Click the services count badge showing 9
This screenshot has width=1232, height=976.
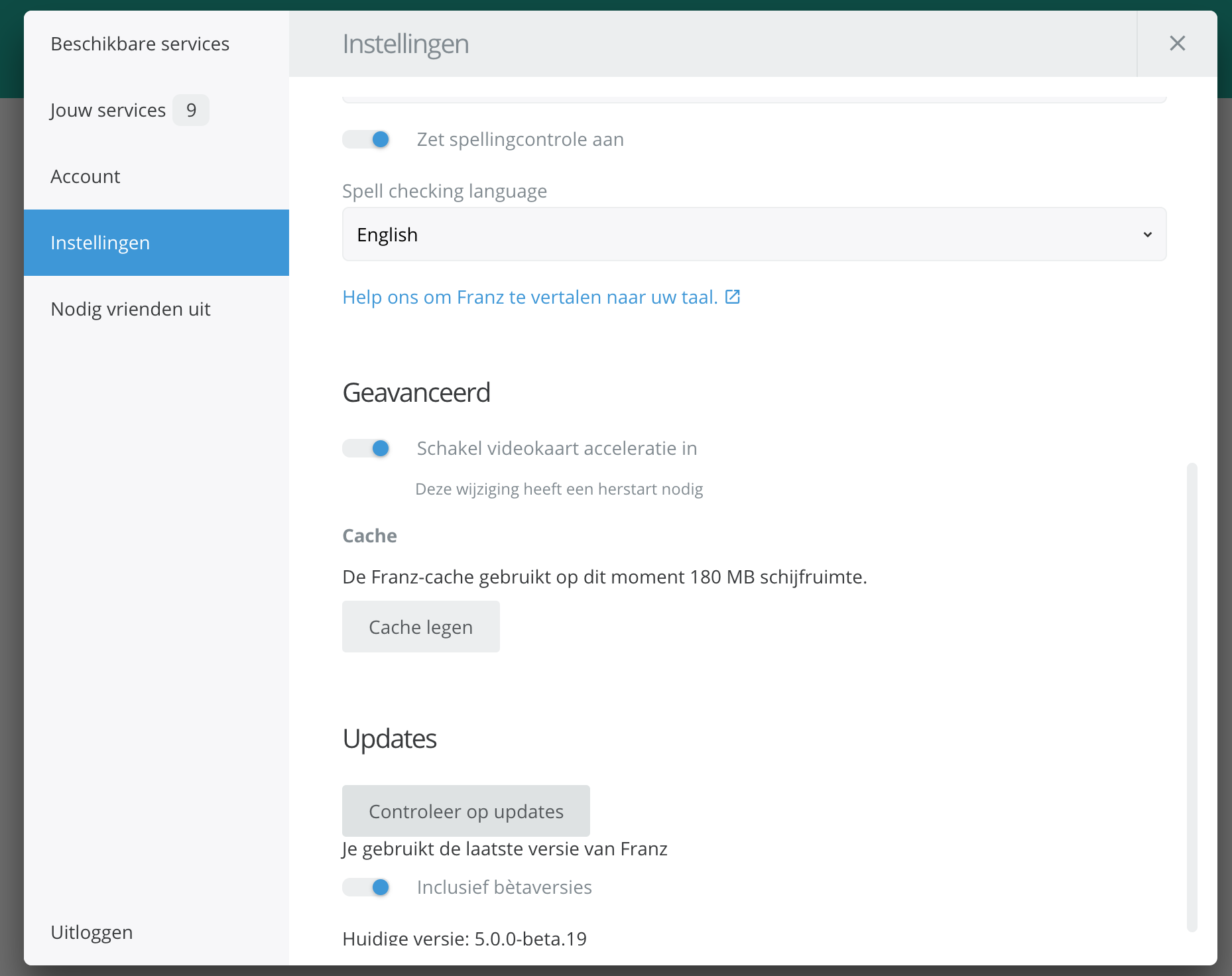[x=191, y=110]
